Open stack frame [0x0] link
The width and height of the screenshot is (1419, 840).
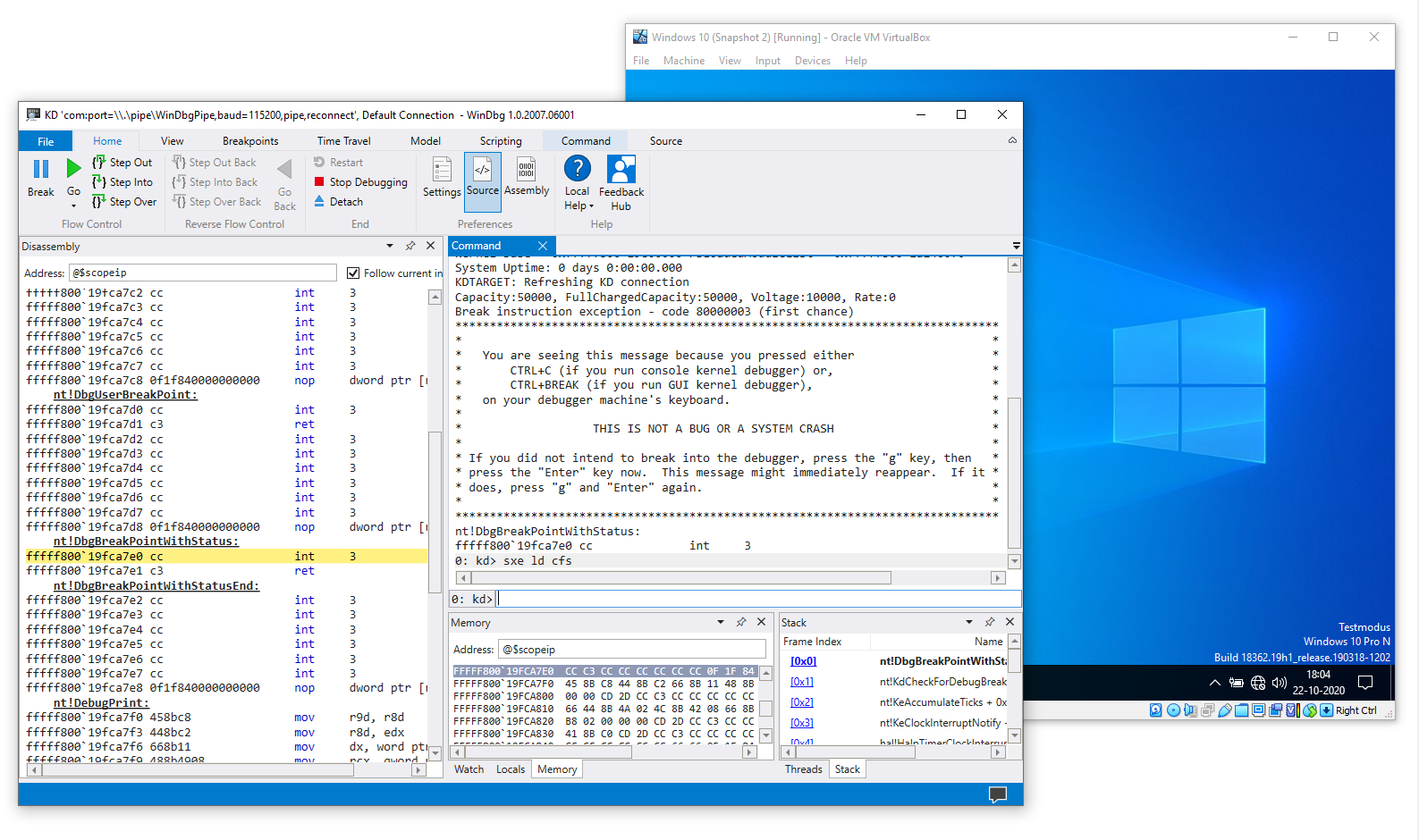point(803,661)
